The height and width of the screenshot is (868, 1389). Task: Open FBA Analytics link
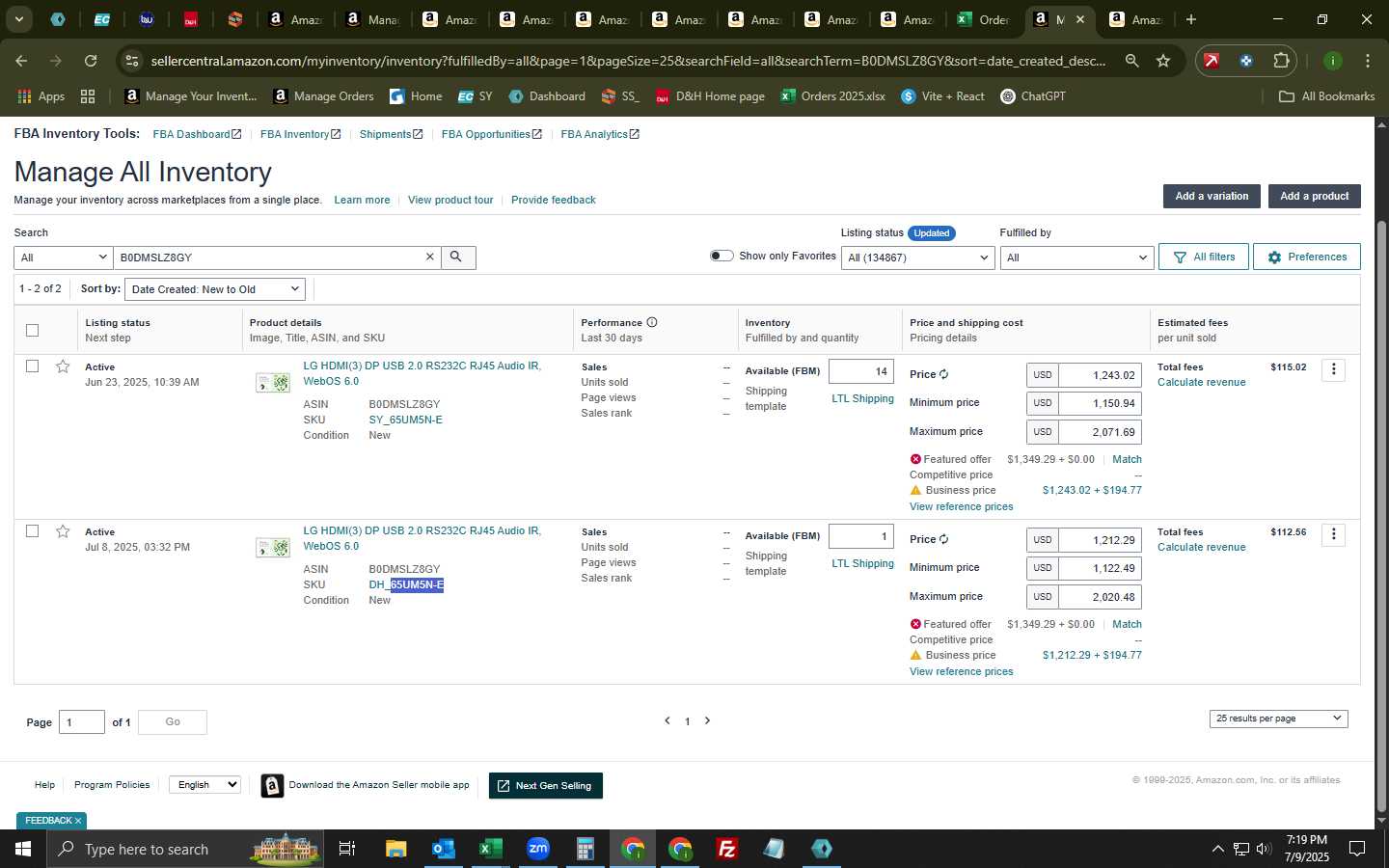600,134
